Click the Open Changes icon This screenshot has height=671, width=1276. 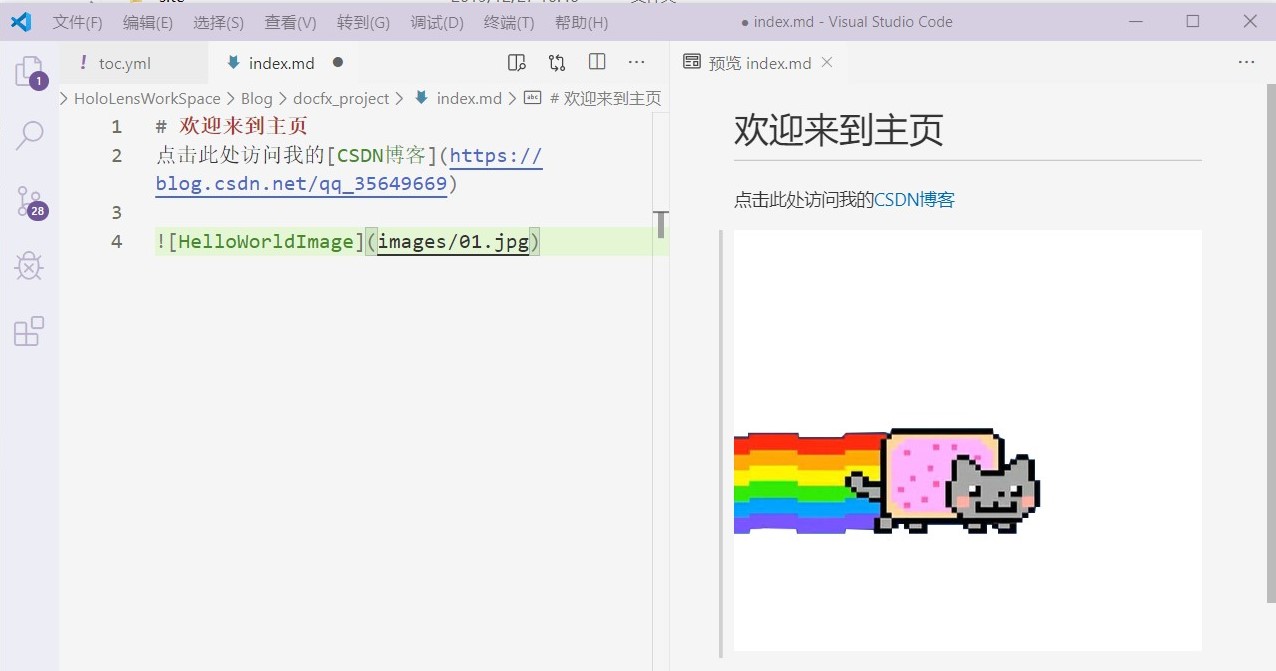557,62
